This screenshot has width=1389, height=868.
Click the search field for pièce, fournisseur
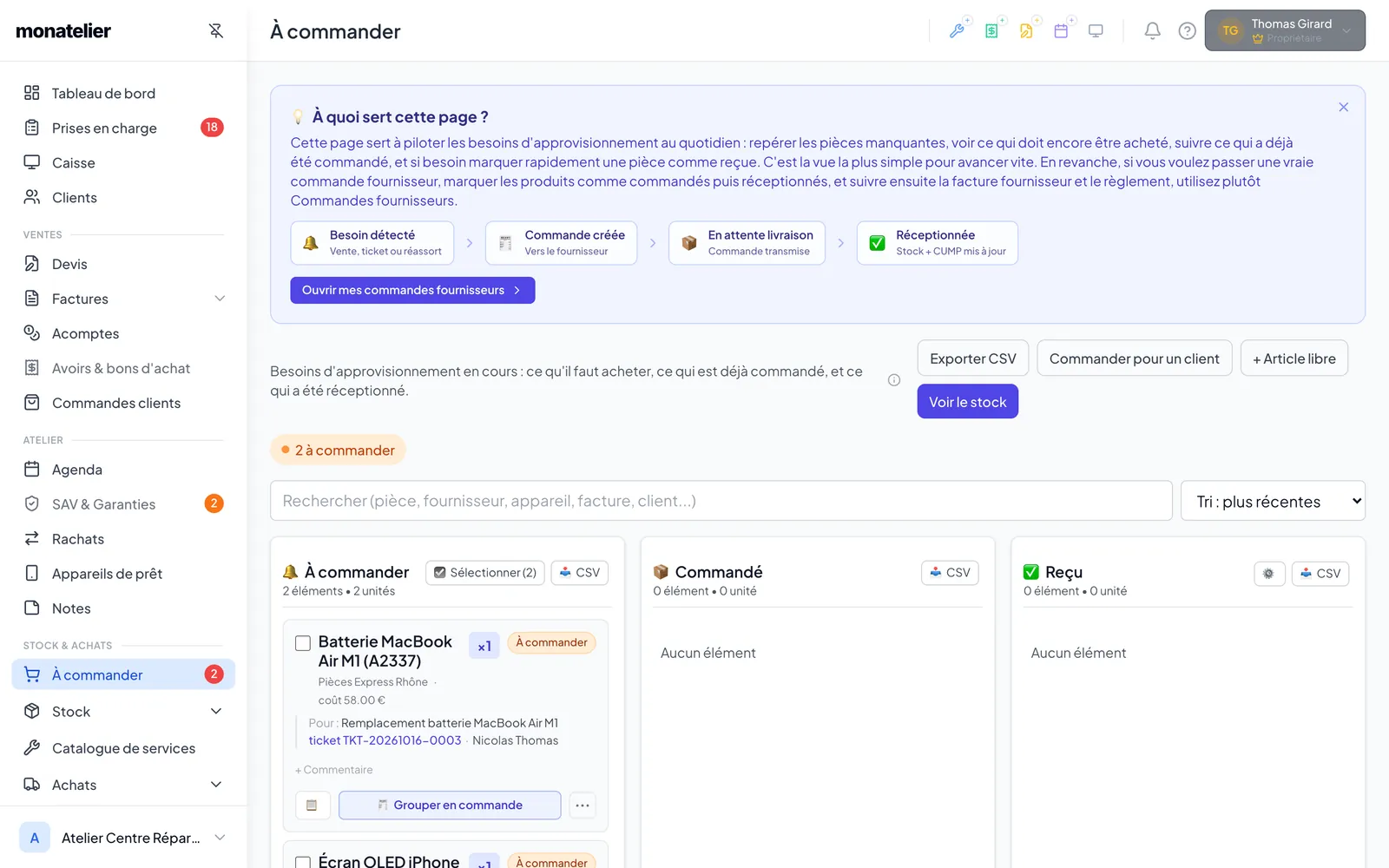[721, 501]
